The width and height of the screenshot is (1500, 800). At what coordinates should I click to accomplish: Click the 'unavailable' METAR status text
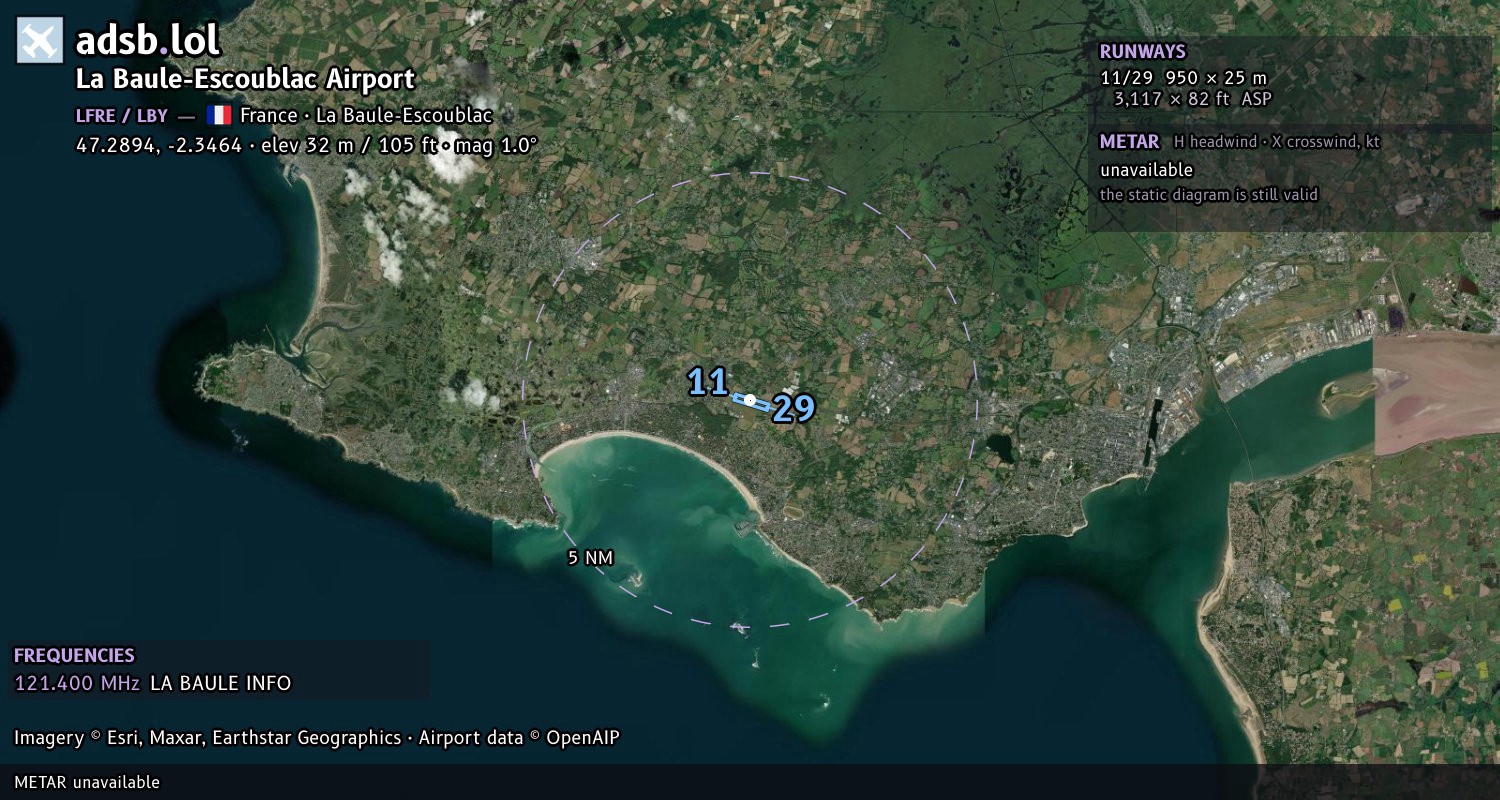(1146, 170)
